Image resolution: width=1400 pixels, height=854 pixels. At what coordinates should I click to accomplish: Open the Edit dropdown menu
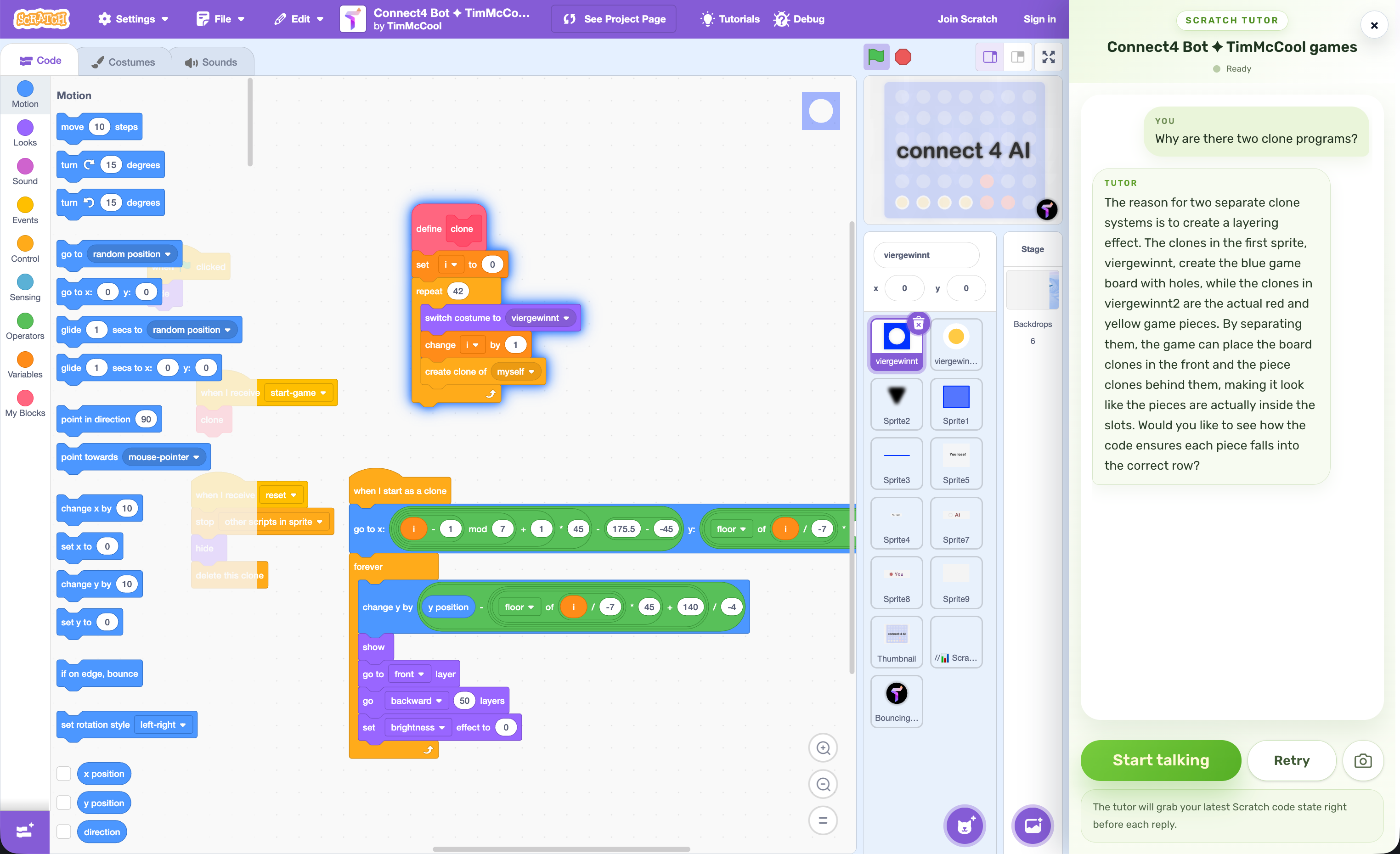[x=299, y=19]
